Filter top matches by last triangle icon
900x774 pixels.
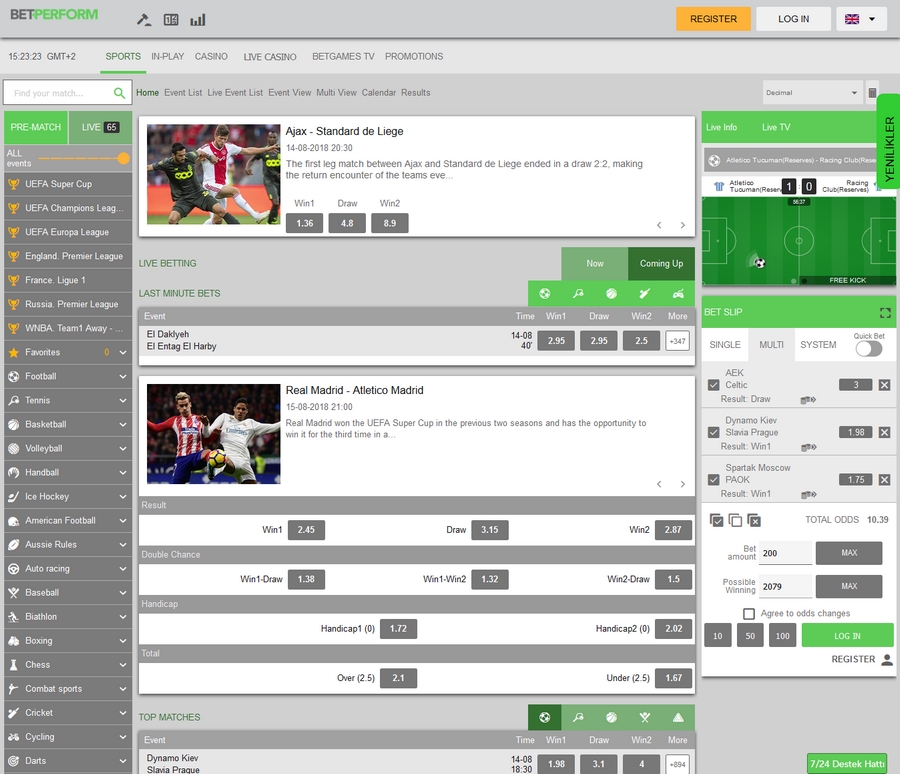tap(678, 717)
